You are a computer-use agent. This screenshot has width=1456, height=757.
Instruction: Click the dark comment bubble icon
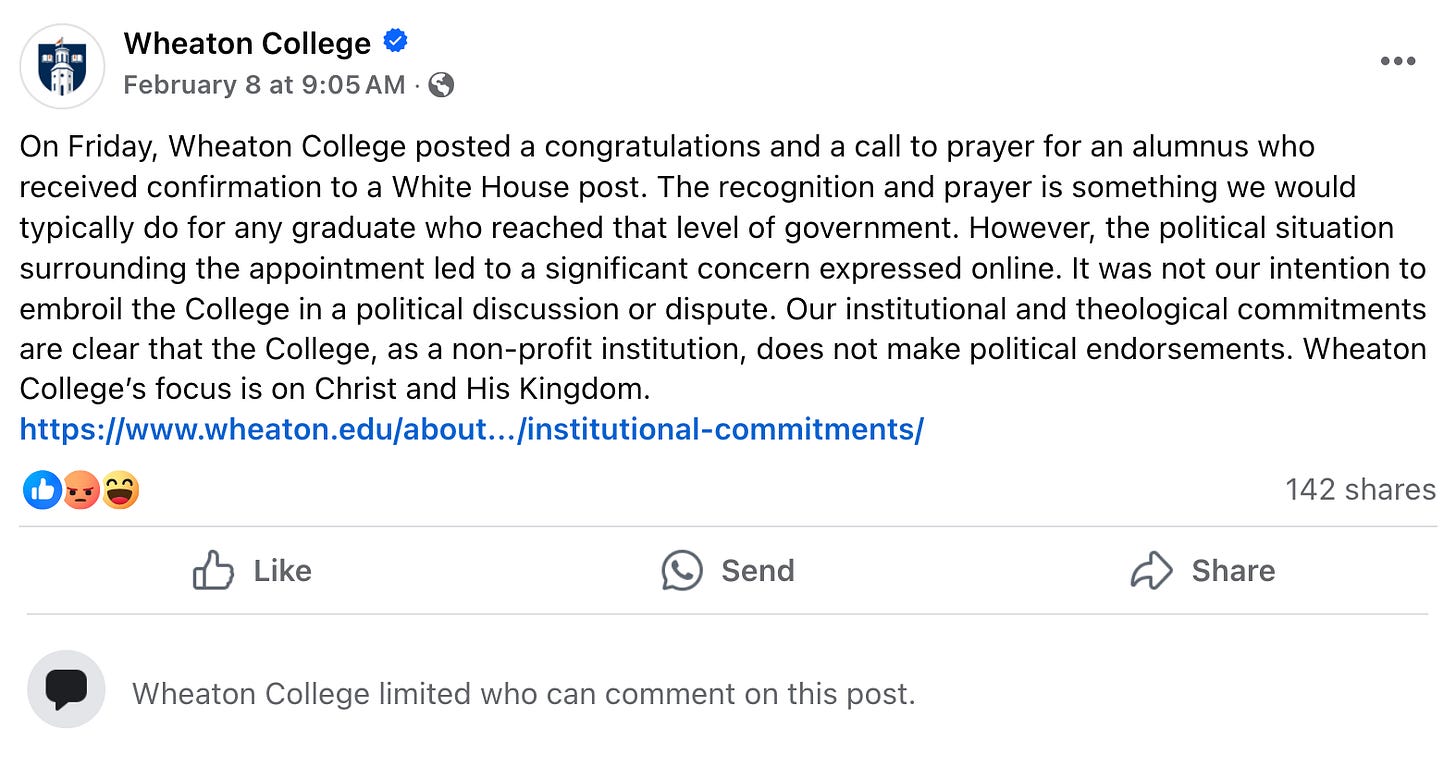(66, 689)
